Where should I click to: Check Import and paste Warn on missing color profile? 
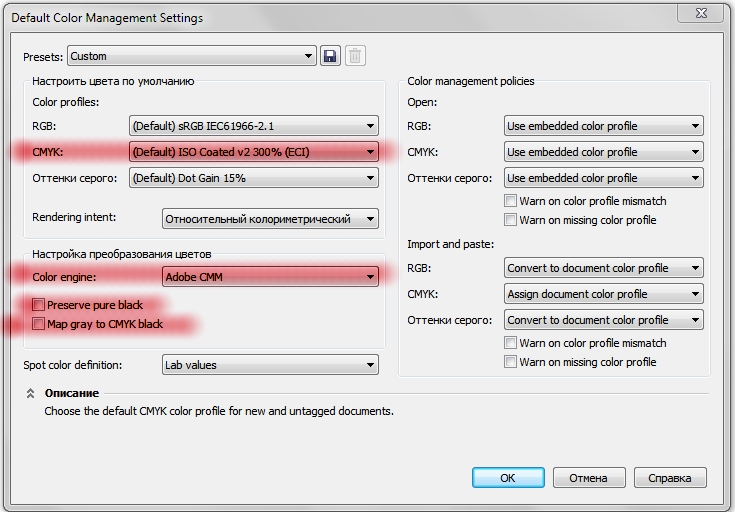coord(510,362)
